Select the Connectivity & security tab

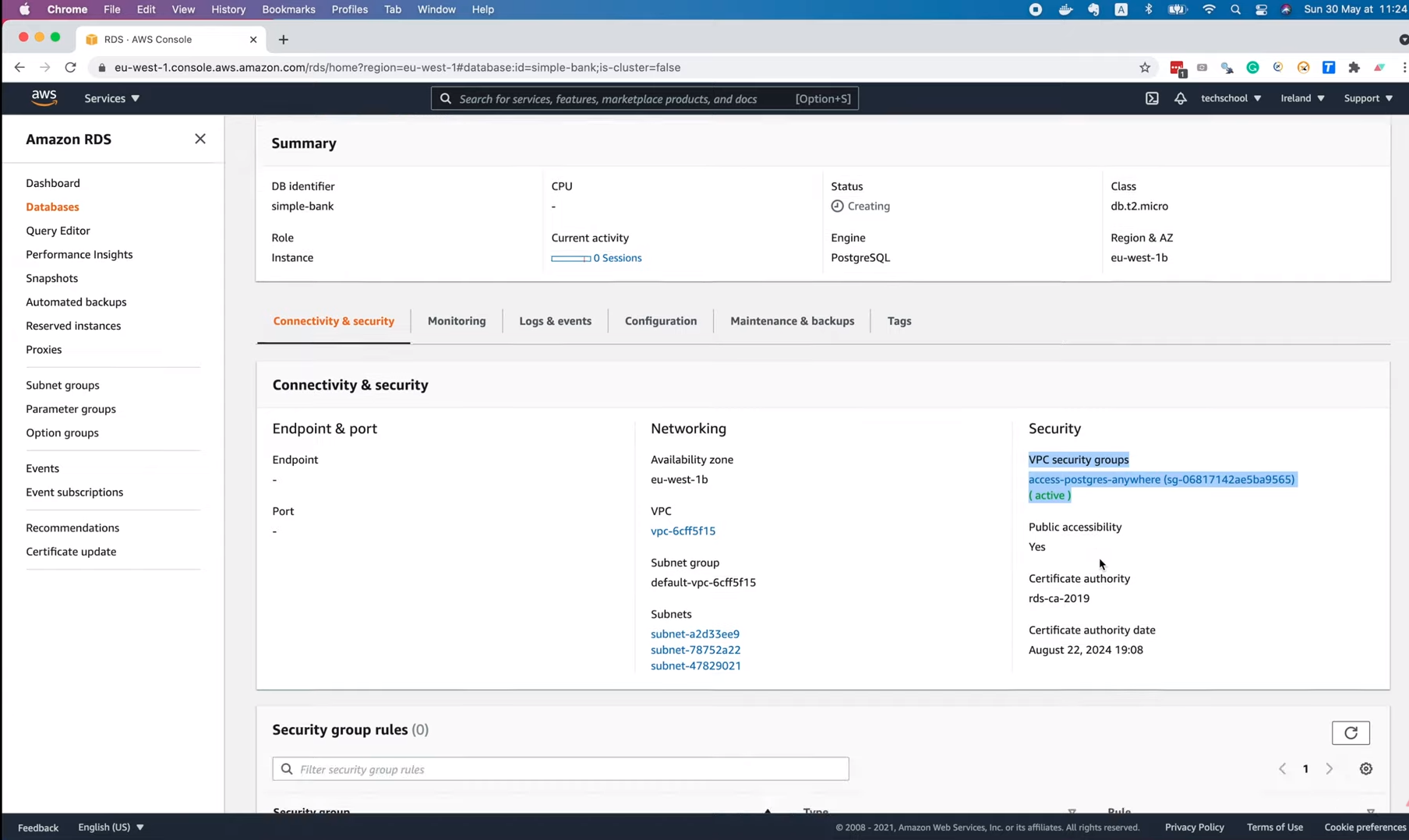(334, 321)
